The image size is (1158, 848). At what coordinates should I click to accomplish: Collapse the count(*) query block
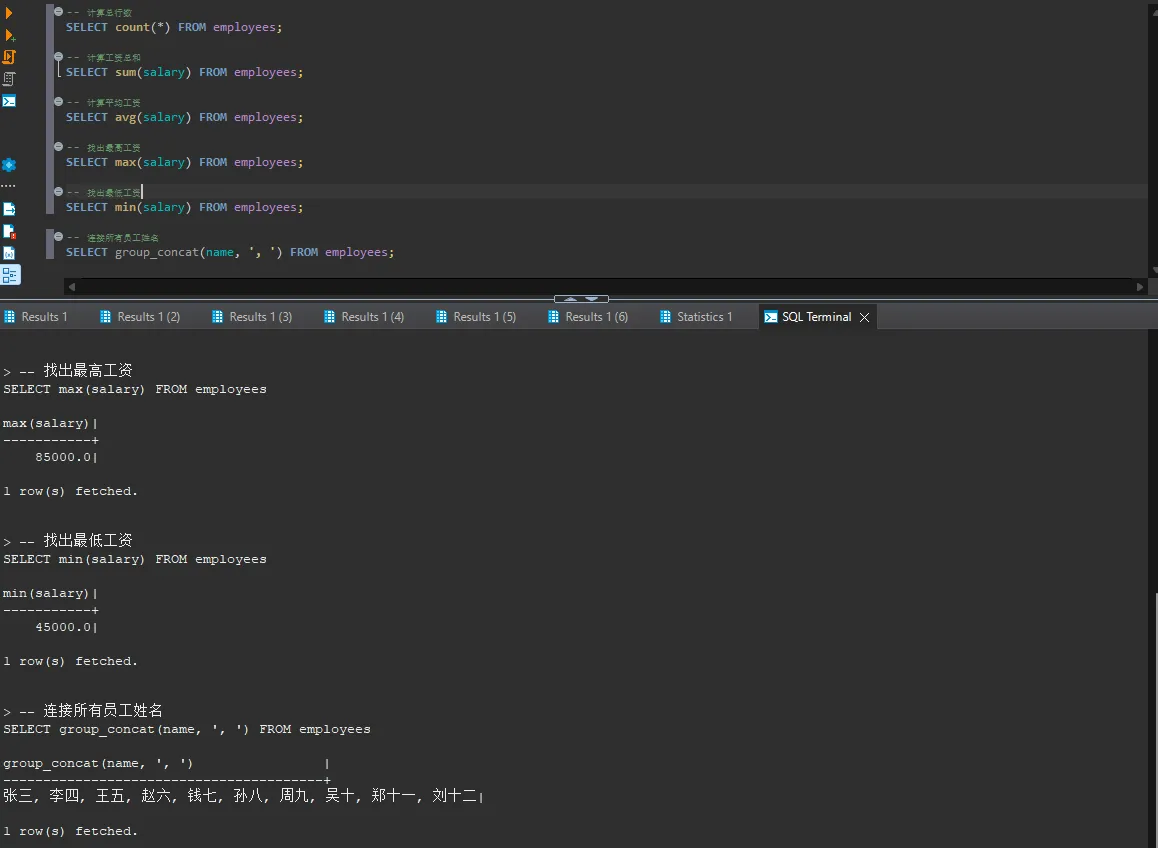tap(58, 11)
